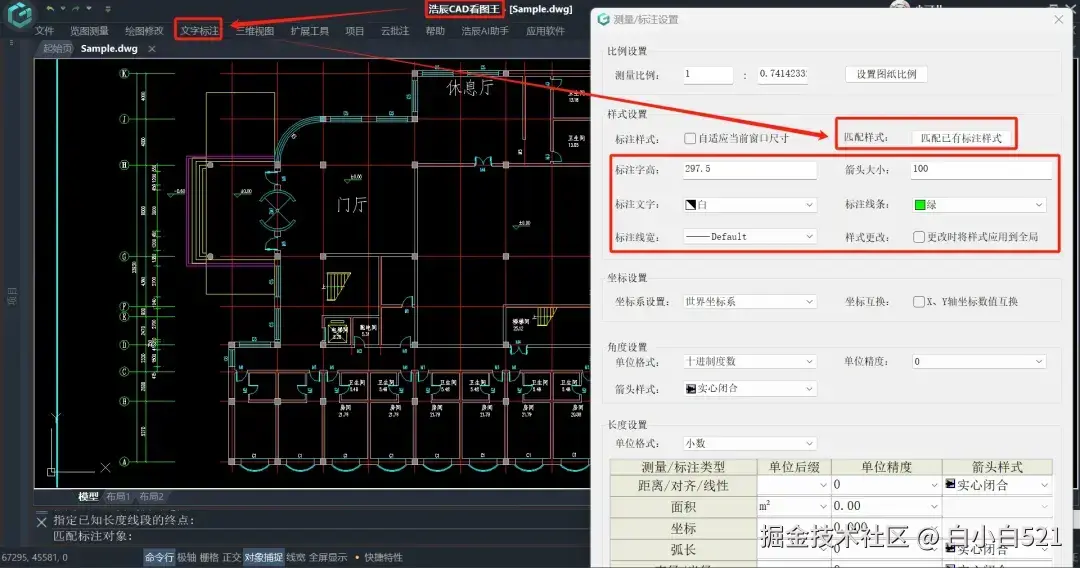
Task: Open 箭头样式 dropdown in 距离/对齐/线性 row
Action: point(997,485)
